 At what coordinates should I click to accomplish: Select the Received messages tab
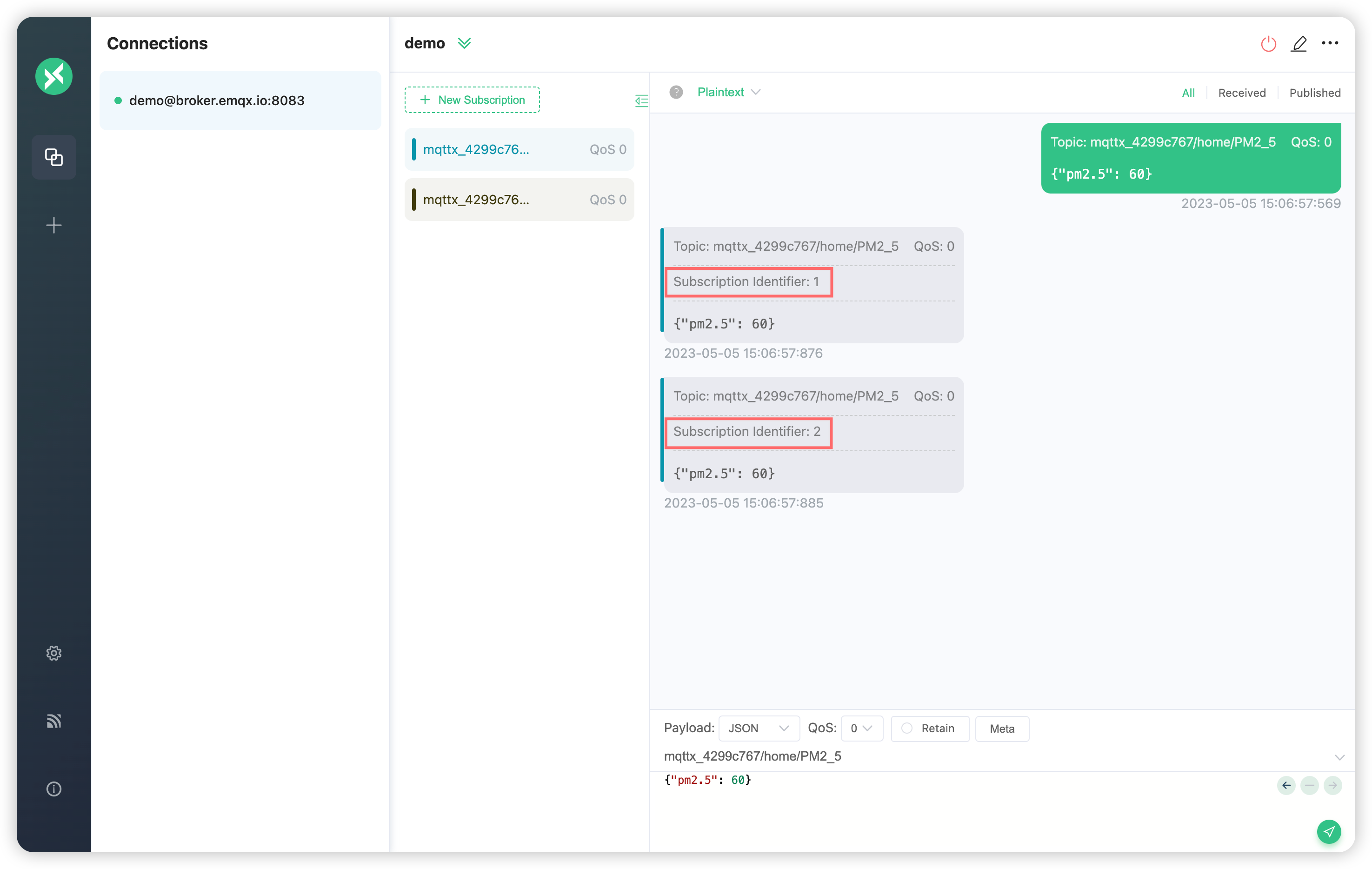(x=1243, y=92)
